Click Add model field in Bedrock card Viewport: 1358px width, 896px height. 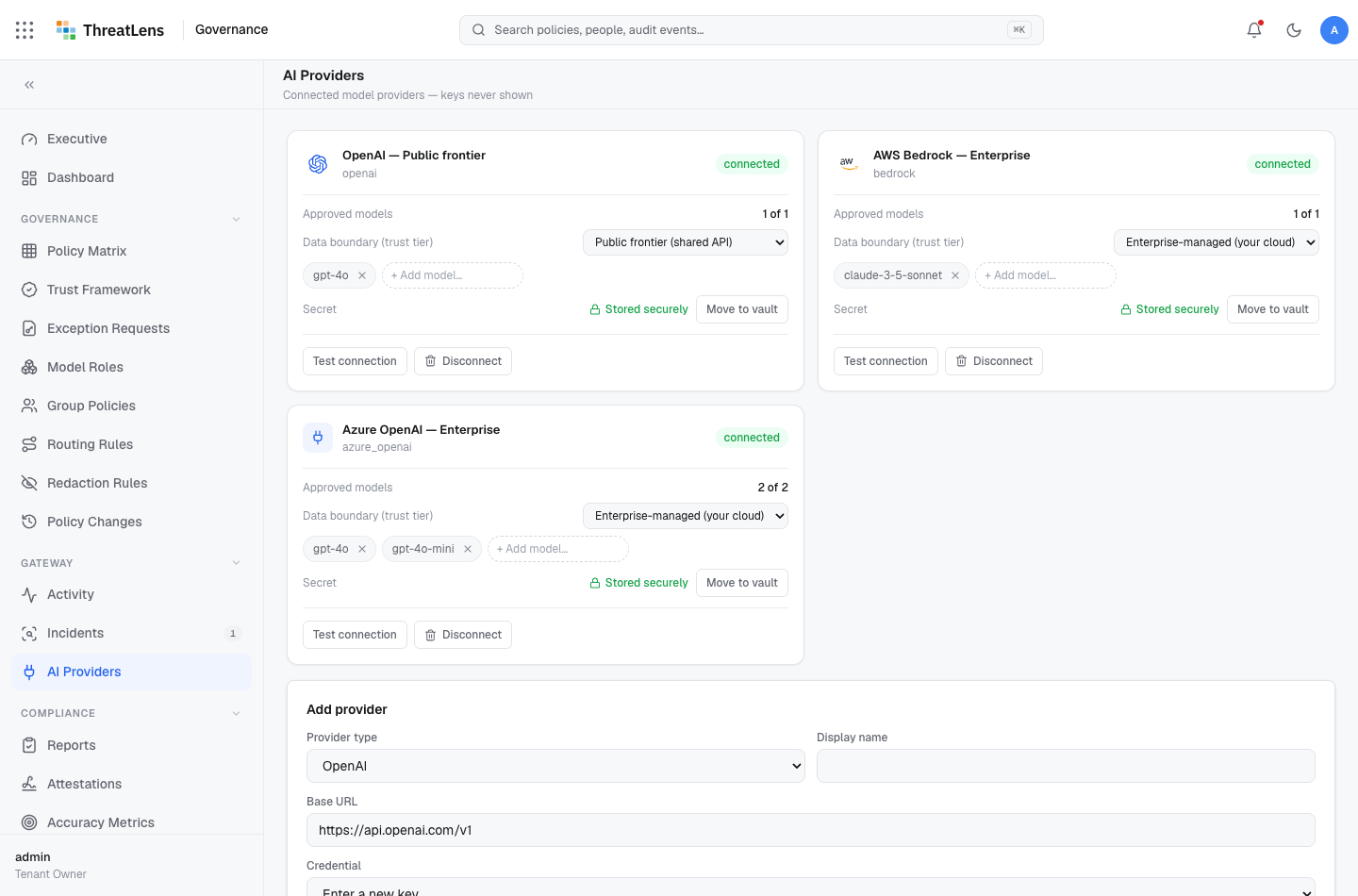pyautogui.click(x=1046, y=275)
